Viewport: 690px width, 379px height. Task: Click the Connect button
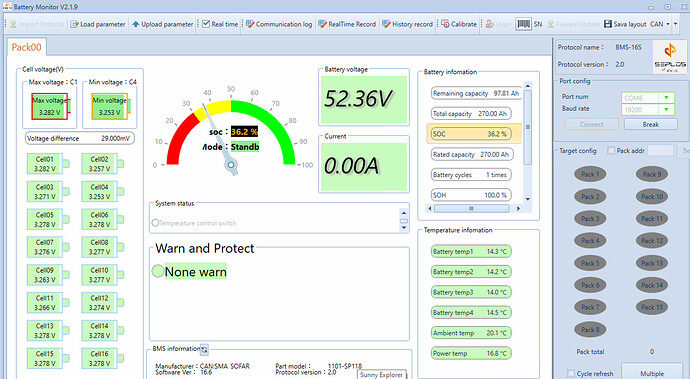click(x=591, y=125)
